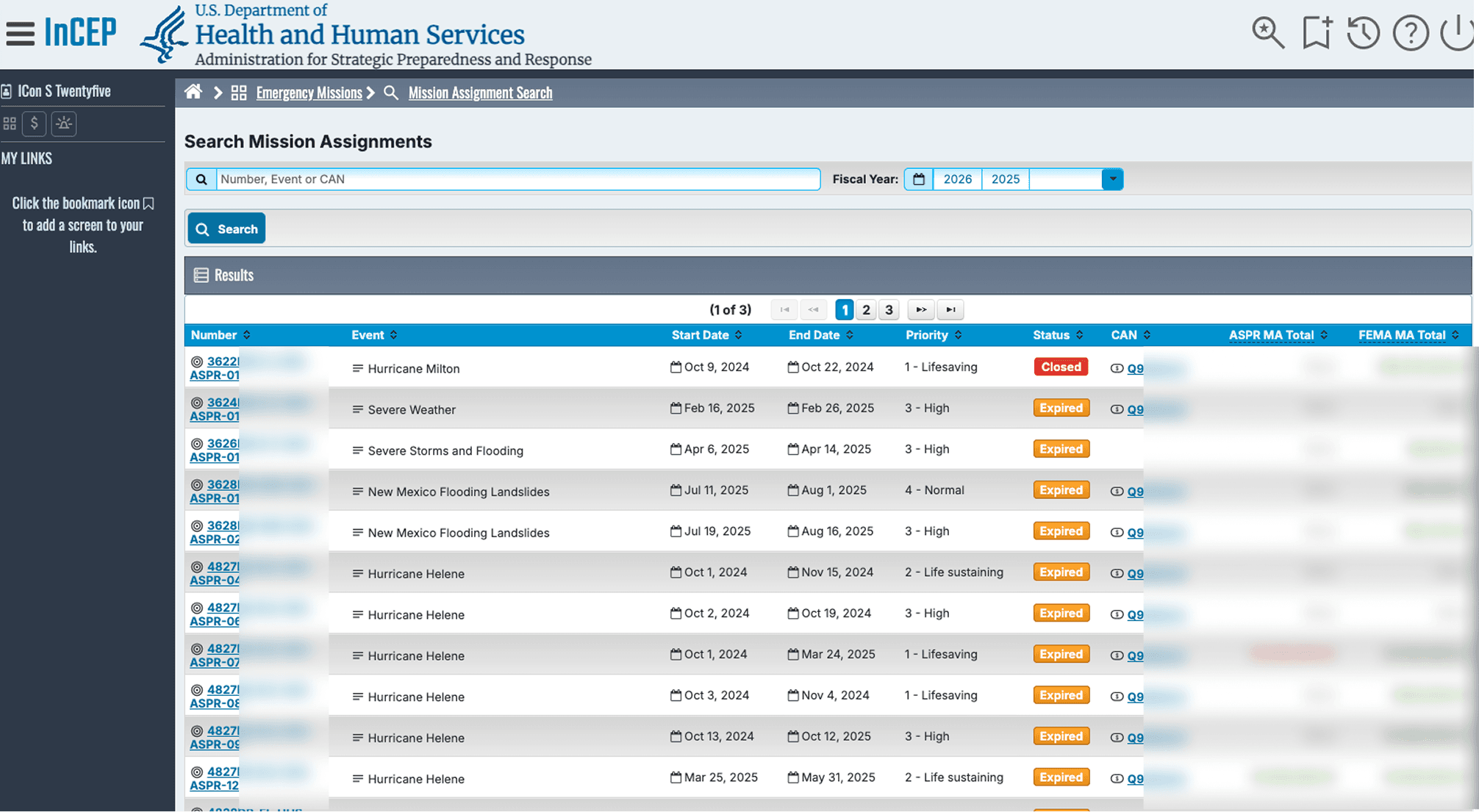This screenshot has width=1479, height=812.
Task: Open the recent history clock icon
Action: pos(1363,33)
